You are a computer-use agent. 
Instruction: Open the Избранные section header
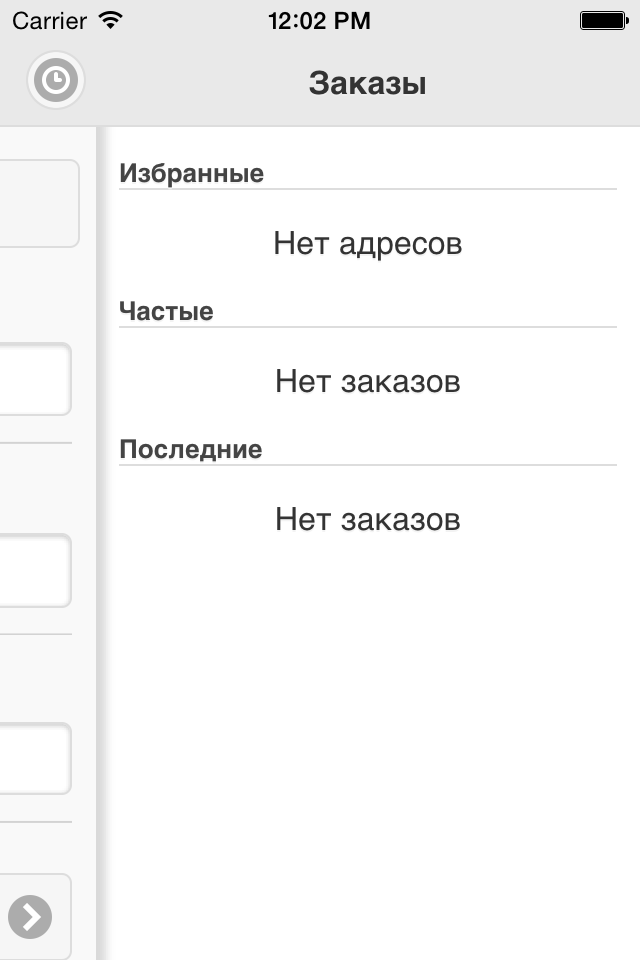192,173
